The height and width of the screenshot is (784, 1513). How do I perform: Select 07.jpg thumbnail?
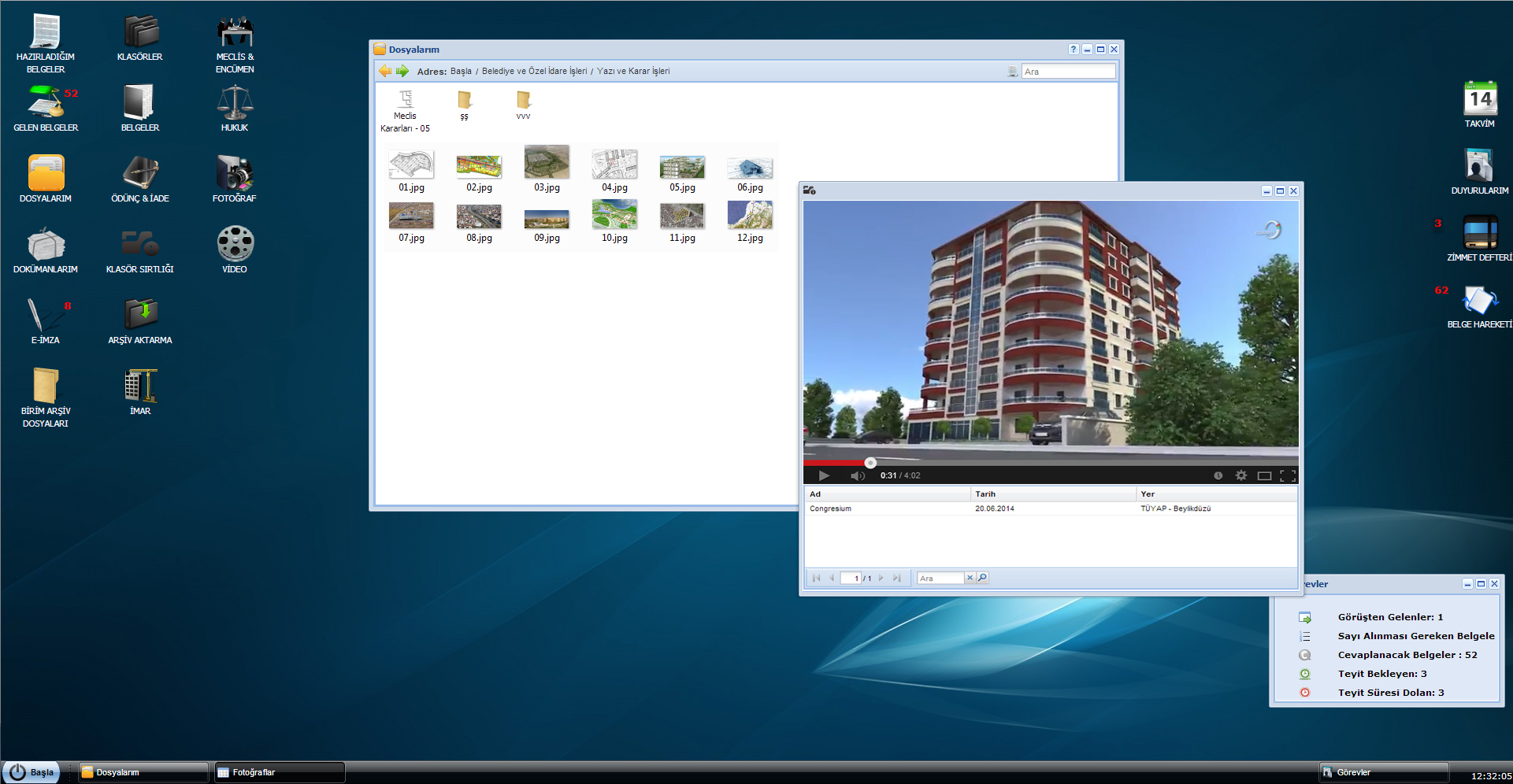[x=411, y=215]
